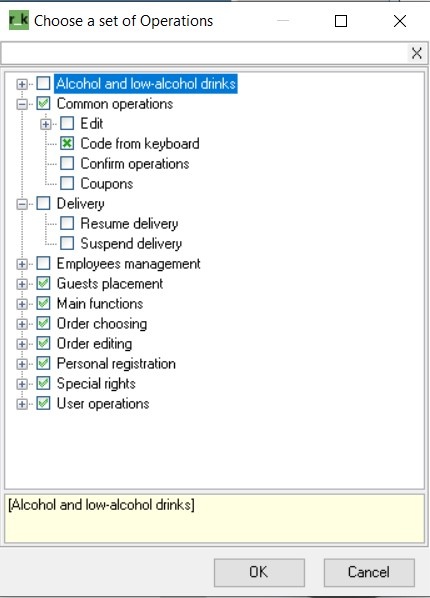Collapse the Common operations tree node

coord(22,104)
